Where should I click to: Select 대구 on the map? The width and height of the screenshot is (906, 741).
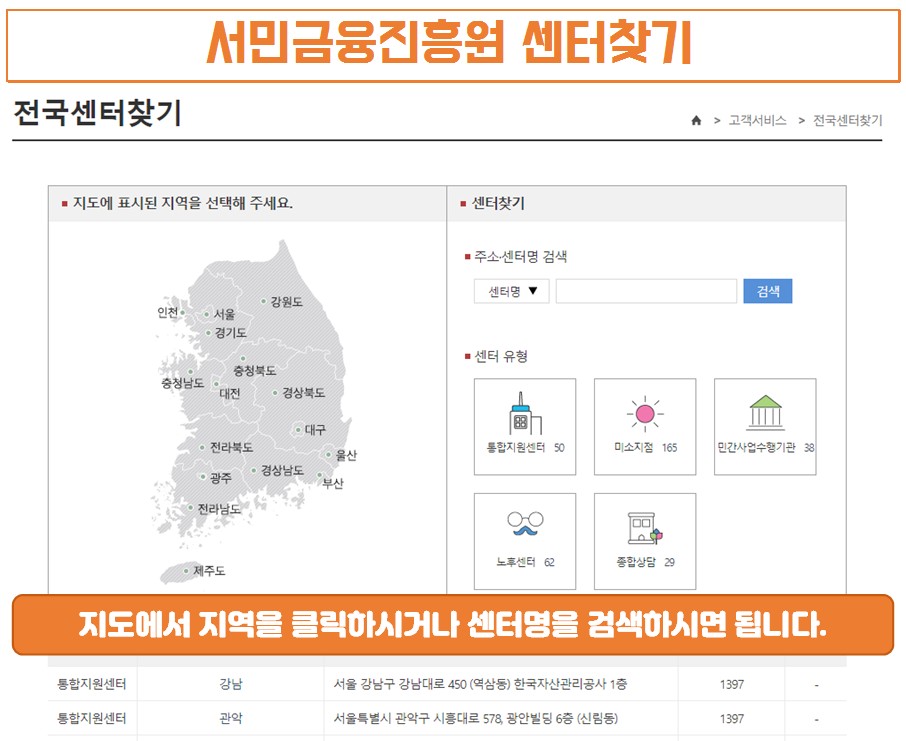315,430
